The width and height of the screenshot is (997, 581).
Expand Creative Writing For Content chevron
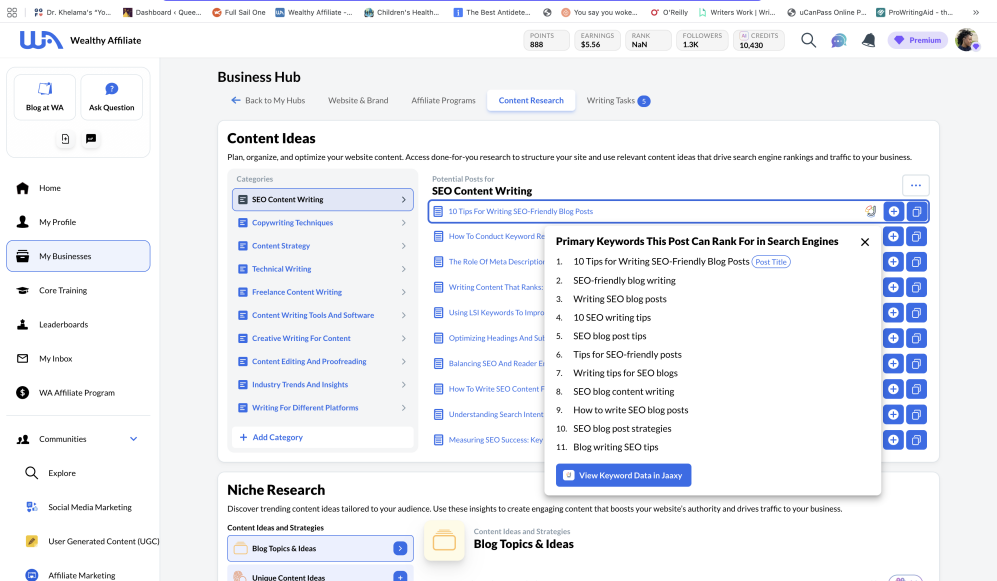point(404,339)
